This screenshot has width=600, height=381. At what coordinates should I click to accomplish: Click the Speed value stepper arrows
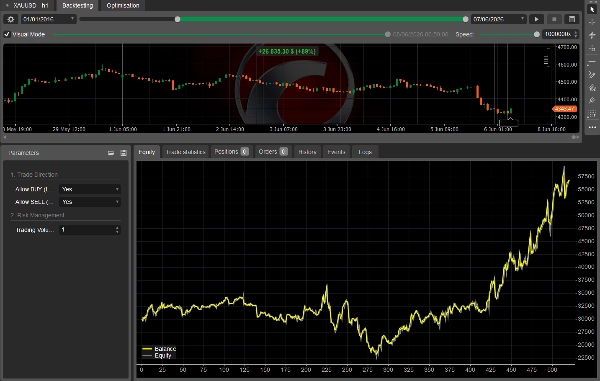tap(576, 34)
